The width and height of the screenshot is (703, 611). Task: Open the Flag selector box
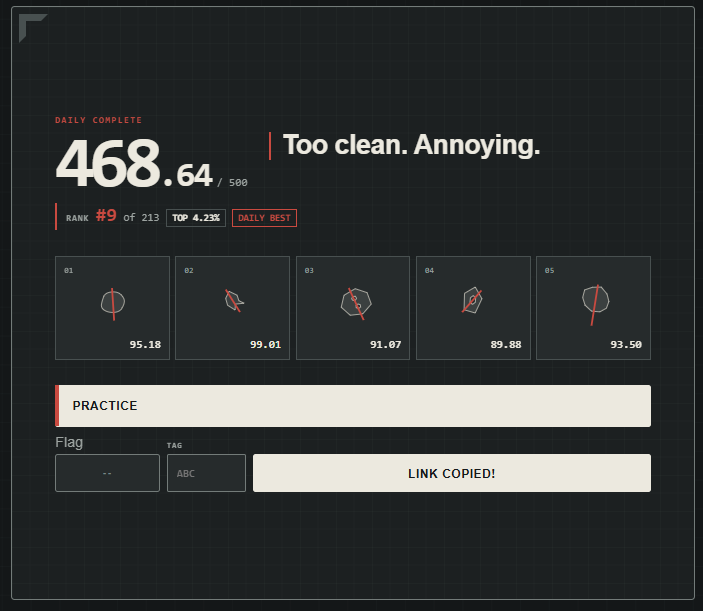point(107,473)
